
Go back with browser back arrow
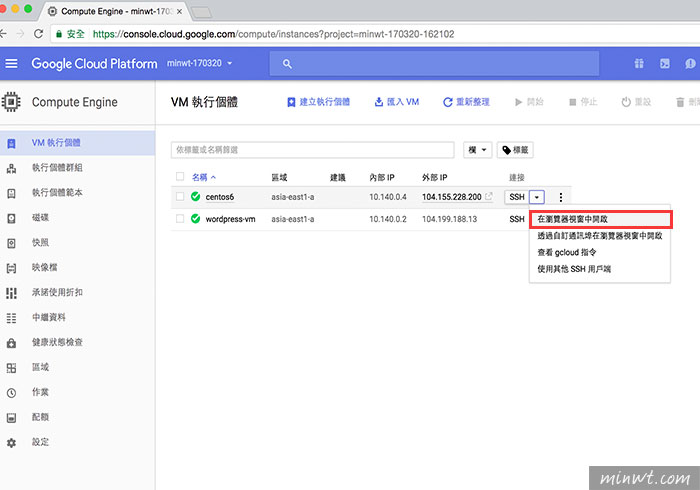point(4,34)
